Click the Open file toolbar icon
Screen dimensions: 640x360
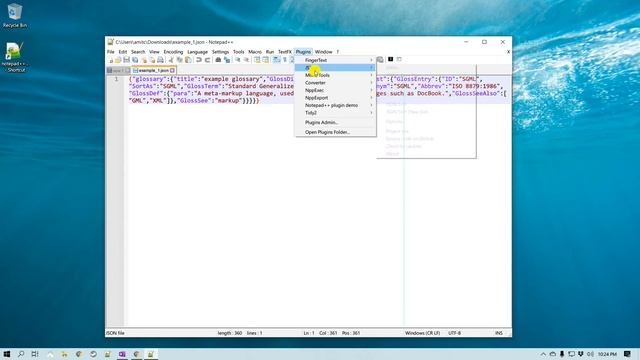tap(118, 60)
